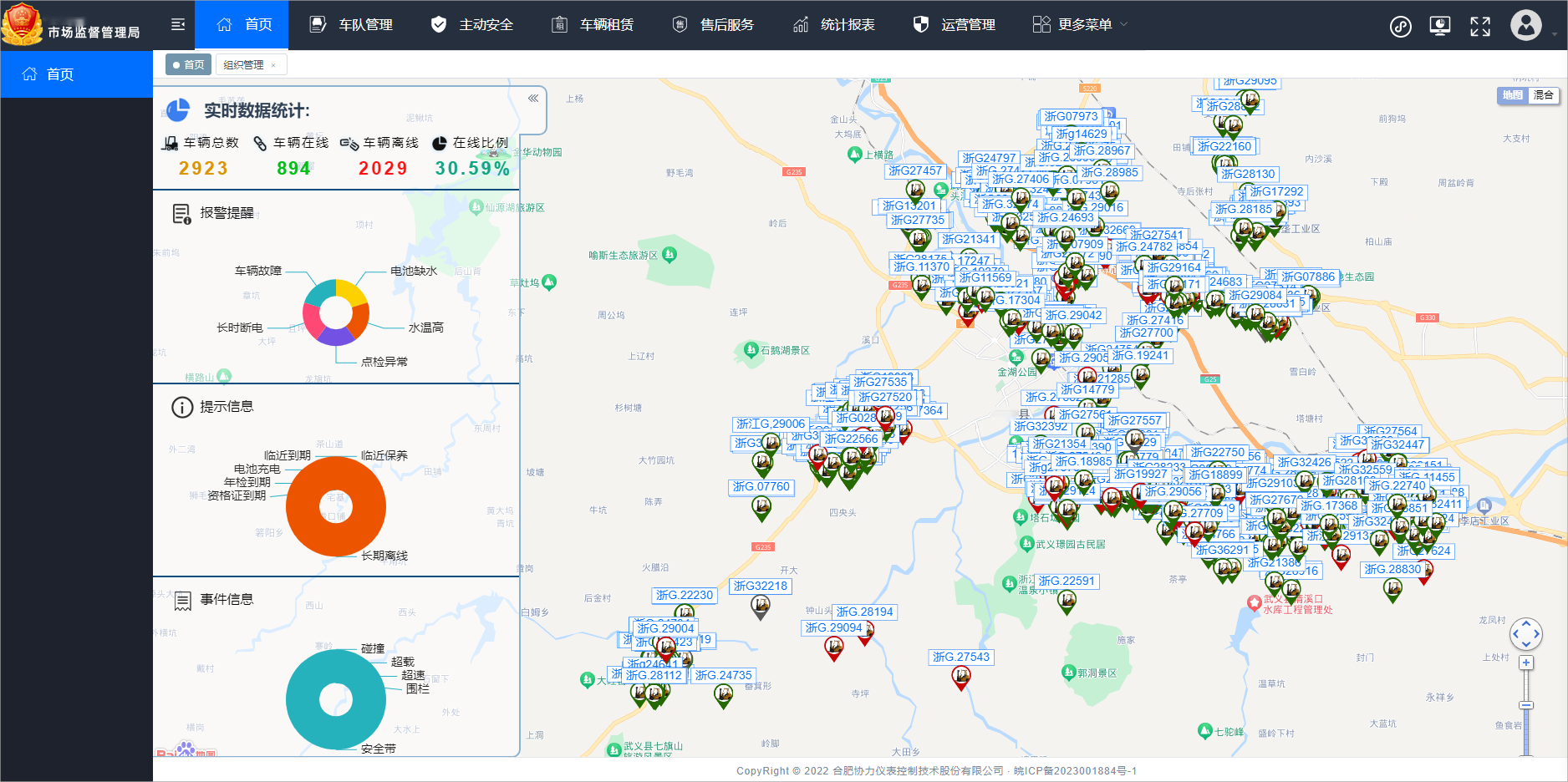1568x782 pixels.
Task: Open the 运营管理 menu
Action: click(x=955, y=25)
